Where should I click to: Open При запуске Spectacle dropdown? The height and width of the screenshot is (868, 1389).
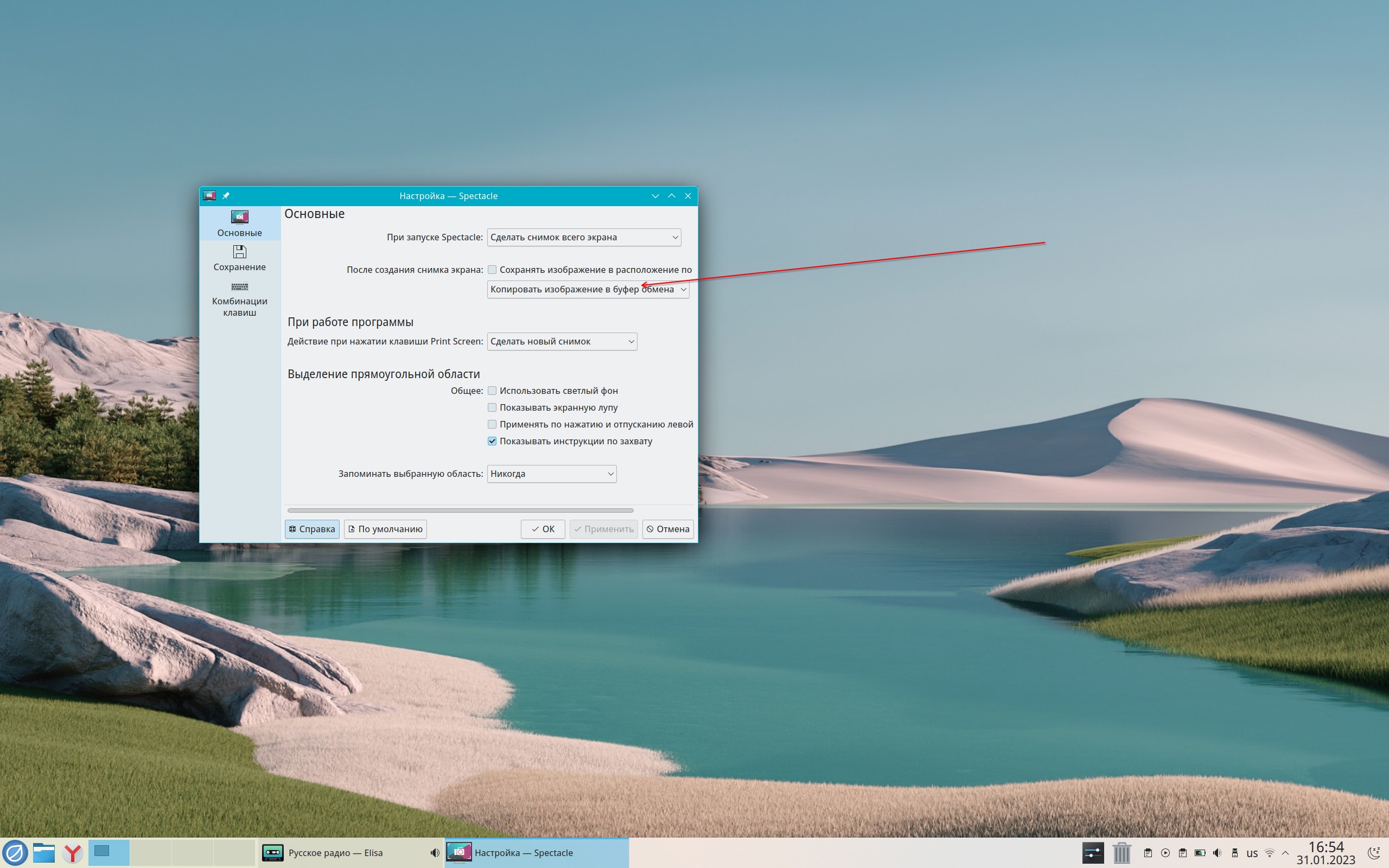[584, 238]
